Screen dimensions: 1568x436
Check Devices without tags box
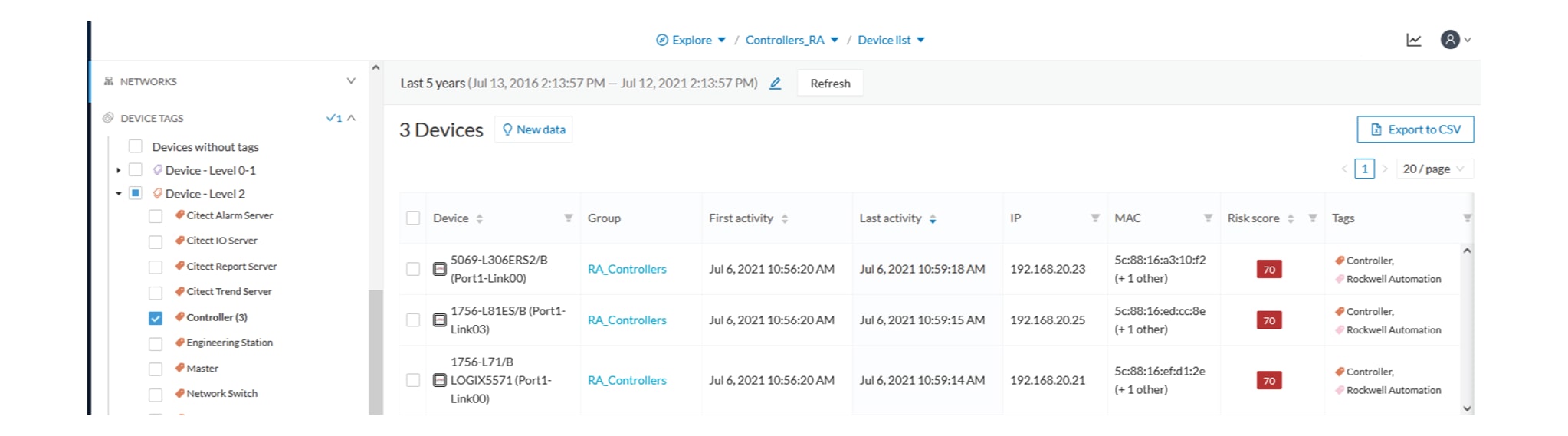click(x=136, y=146)
